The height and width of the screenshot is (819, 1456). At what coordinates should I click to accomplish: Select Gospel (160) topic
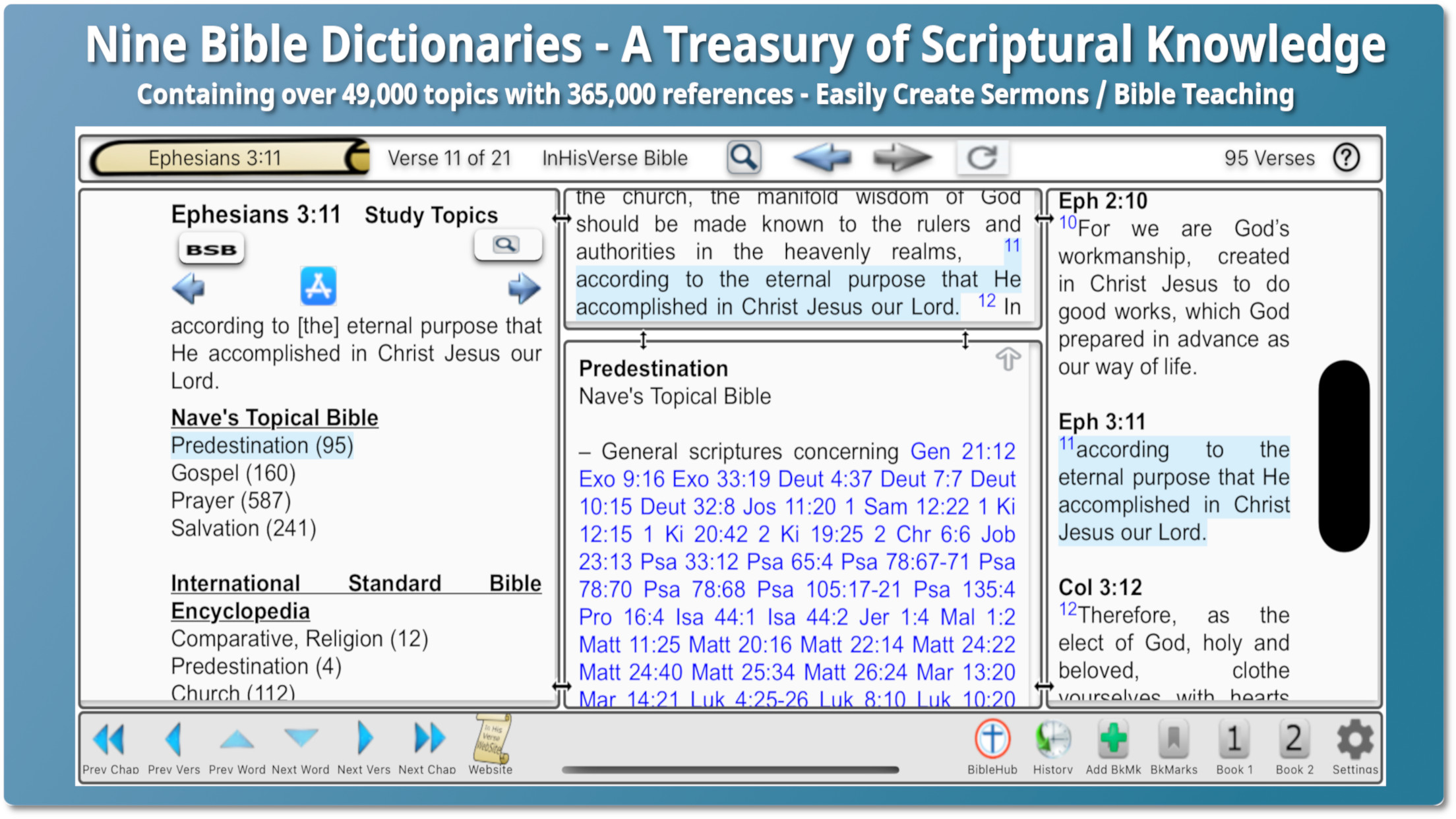233,473
